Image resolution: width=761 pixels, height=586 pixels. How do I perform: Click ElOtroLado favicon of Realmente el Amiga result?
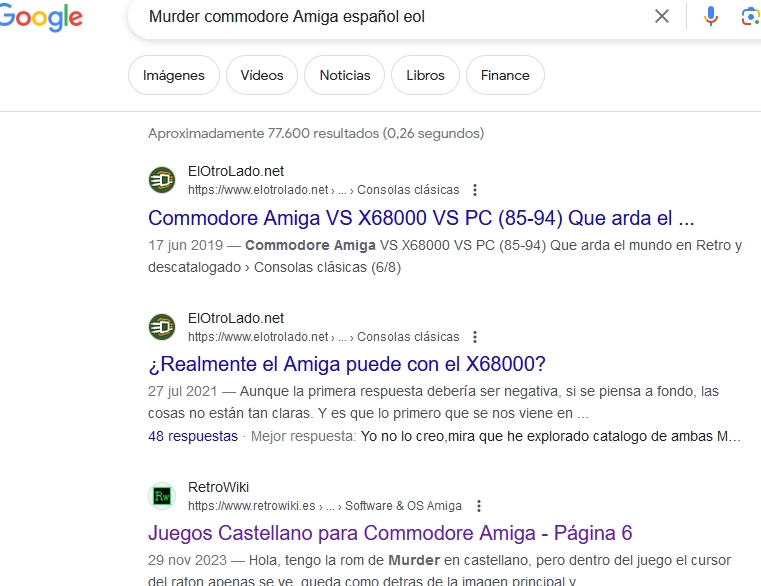(162, 327)
